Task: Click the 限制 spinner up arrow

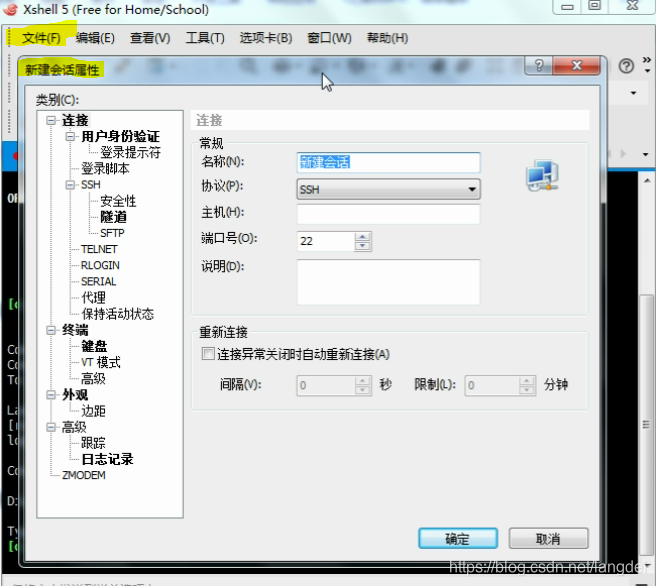Action: pos(527,381)
